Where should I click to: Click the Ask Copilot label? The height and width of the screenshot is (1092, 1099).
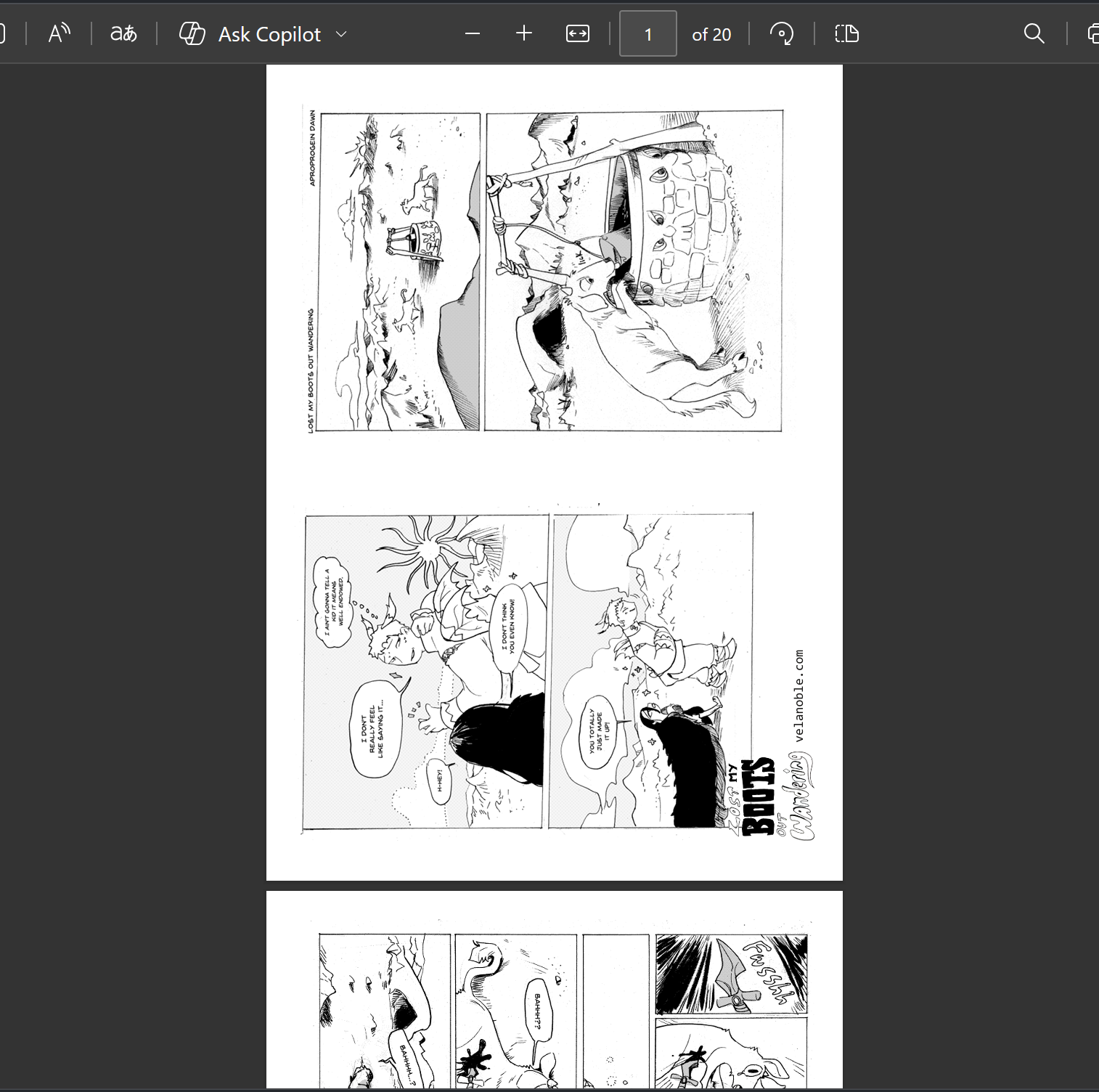click(x=269, y=34)
